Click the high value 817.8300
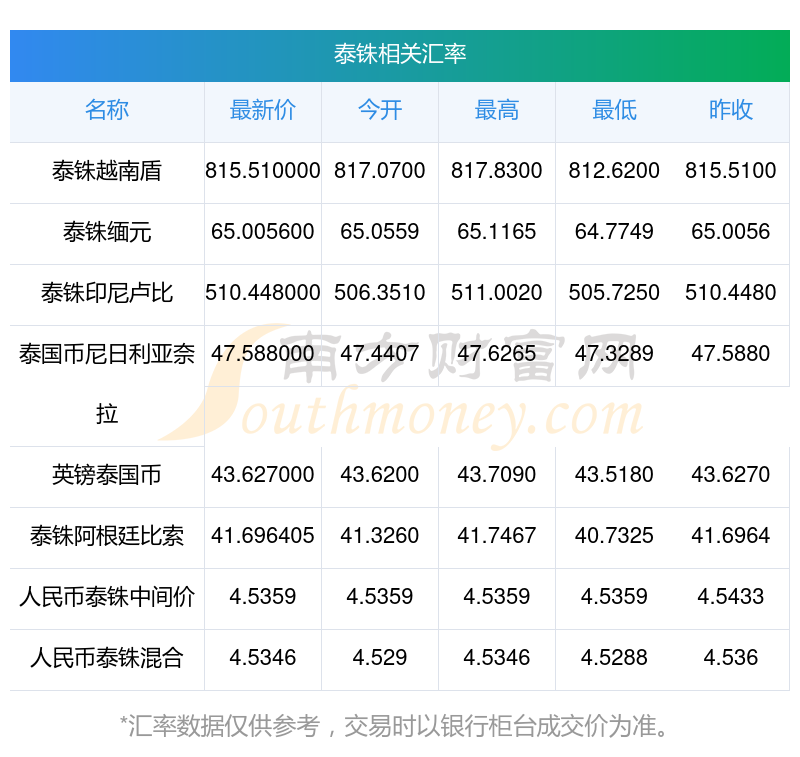 [x=496, y=170]
